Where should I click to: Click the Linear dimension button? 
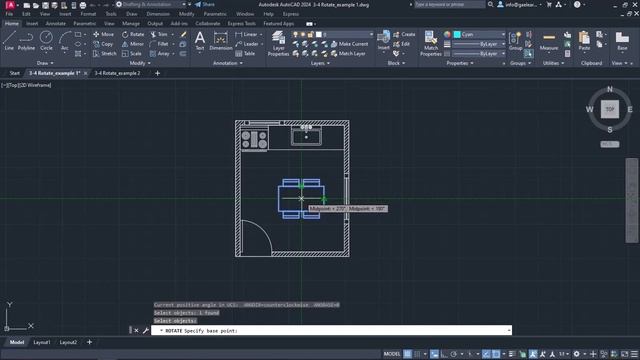(x=247, y=34)
